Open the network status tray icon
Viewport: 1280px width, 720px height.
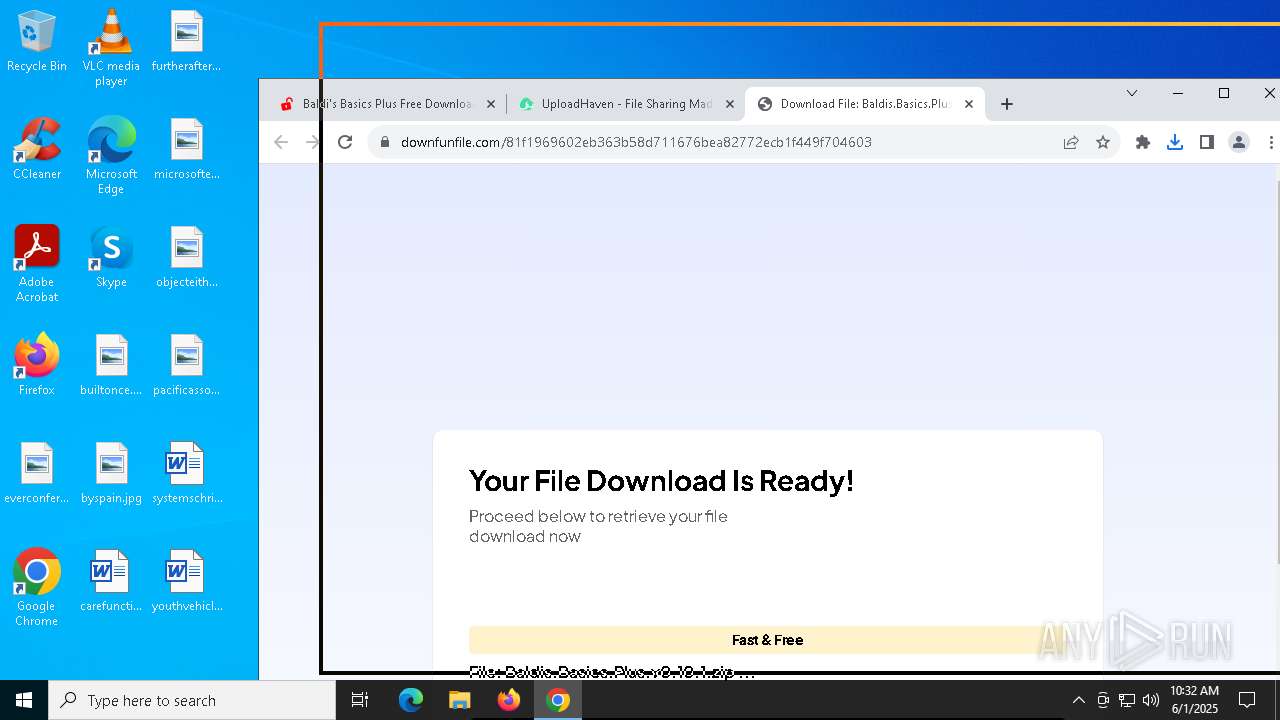(x=1127, y=700)
